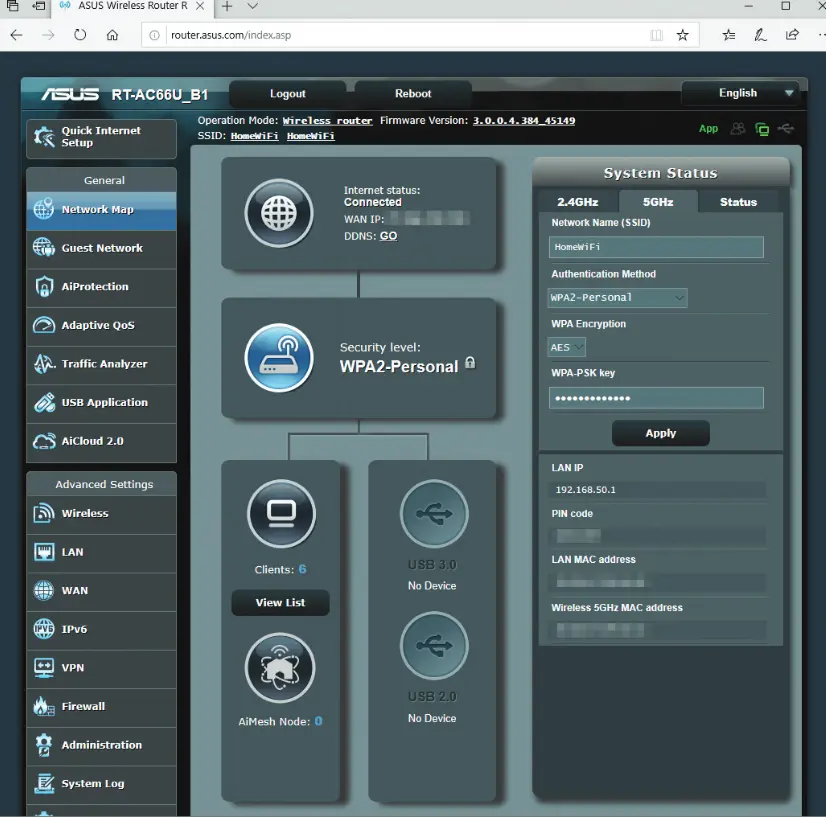
Task: Expand the Authentication Method dropdown
Action: pyautogui.click(x=617, y=297)
